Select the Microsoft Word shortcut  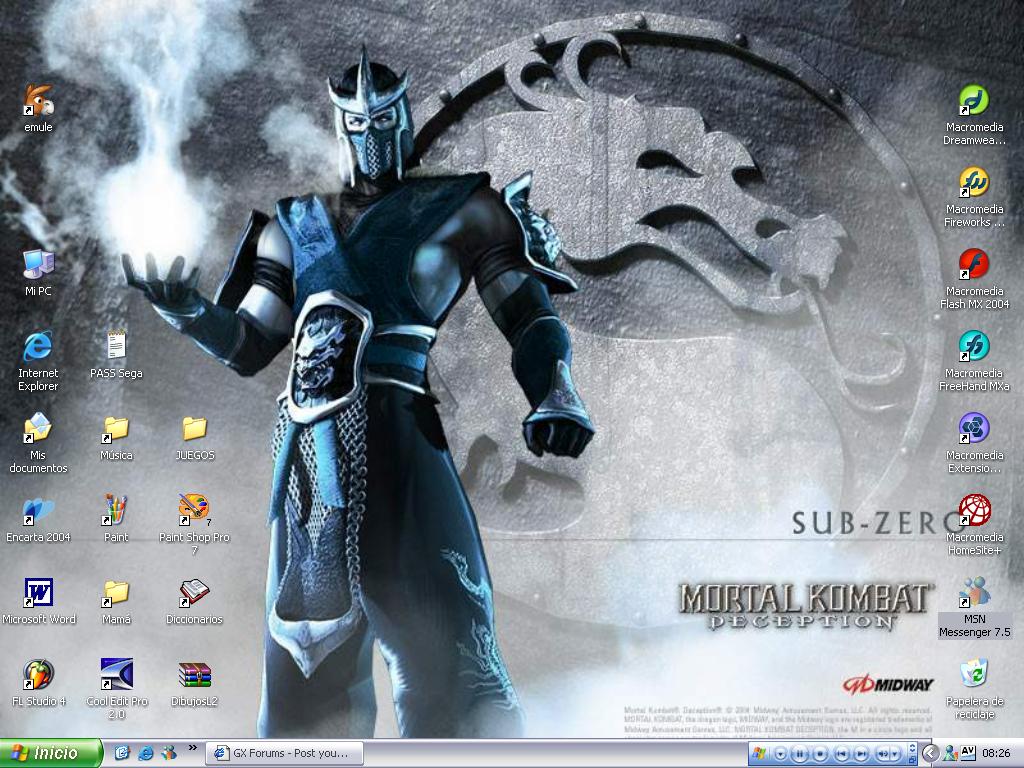click(38, 601)
